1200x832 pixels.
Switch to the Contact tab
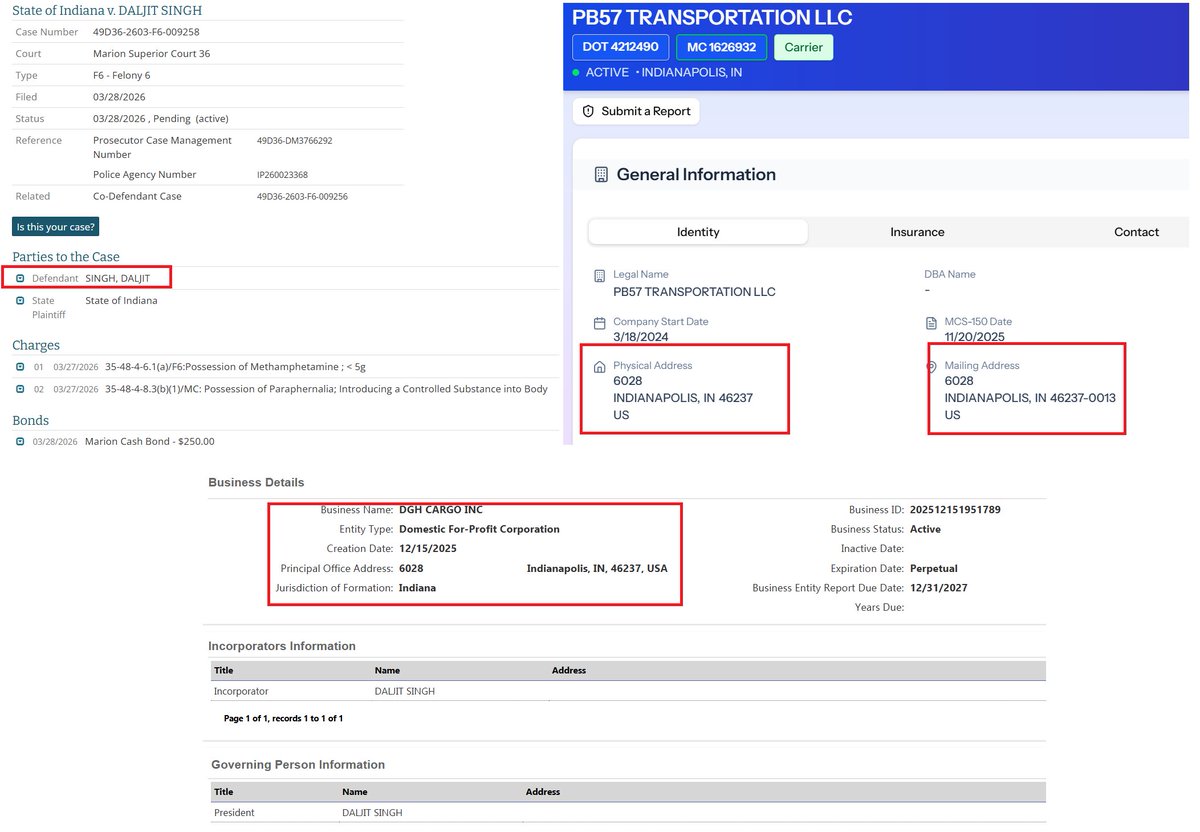1136,232
